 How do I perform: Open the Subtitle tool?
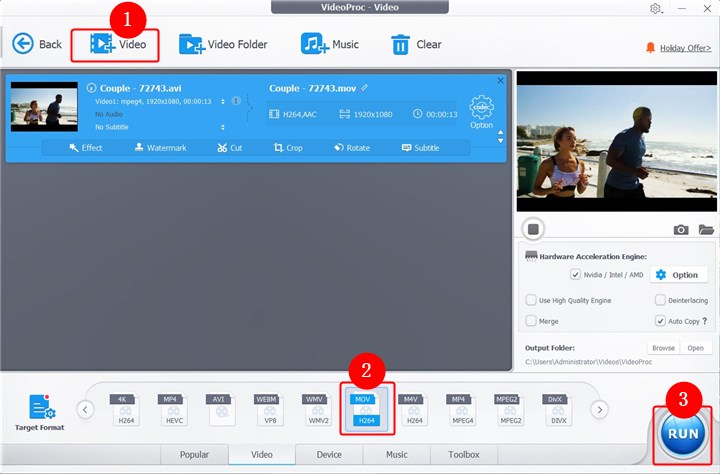[x=421, y=147]
